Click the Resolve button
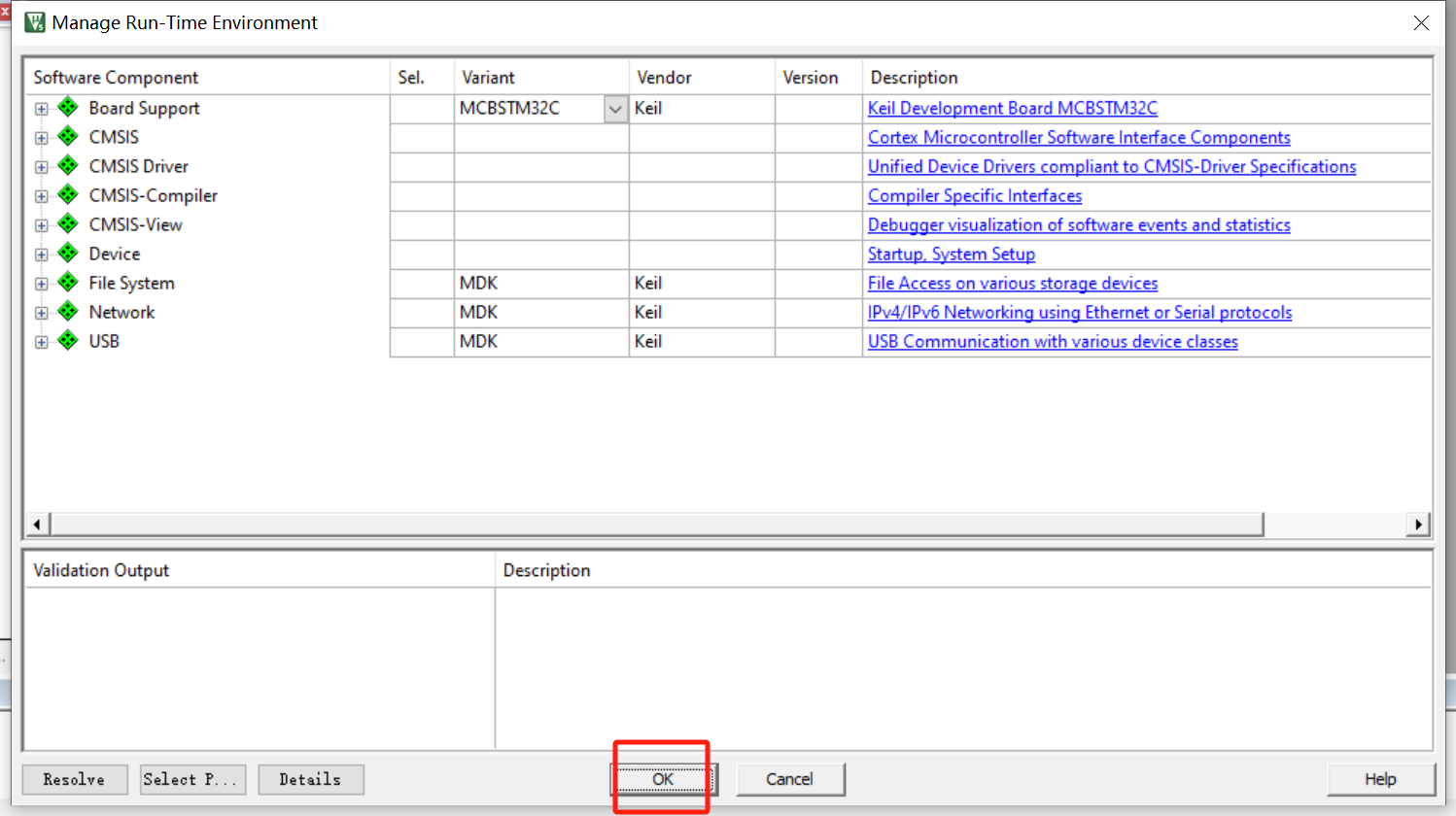The width and height of the screenshot is (1456, 816). [x=75, y=779]
